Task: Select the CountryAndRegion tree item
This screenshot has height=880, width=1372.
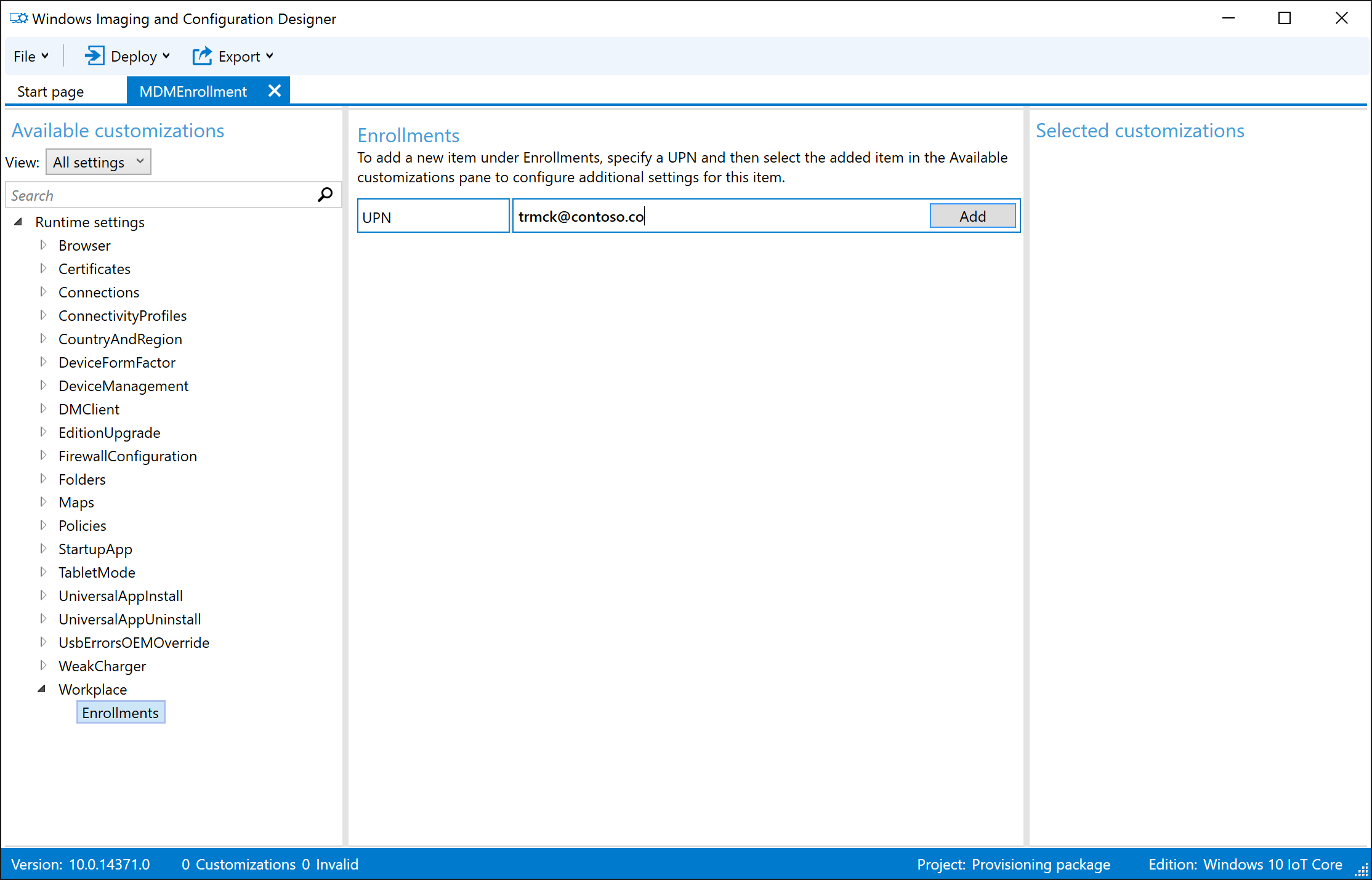Action: click(121, 339)
